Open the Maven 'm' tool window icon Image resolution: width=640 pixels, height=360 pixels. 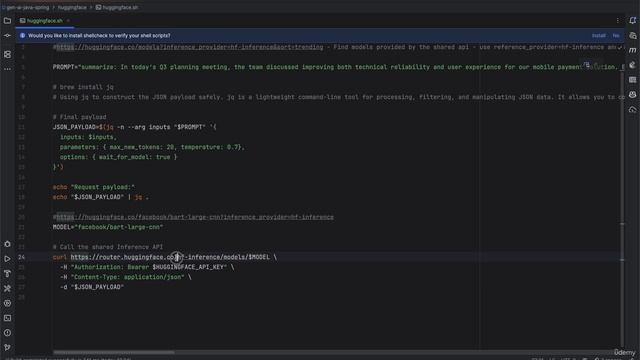pos(633,50)
